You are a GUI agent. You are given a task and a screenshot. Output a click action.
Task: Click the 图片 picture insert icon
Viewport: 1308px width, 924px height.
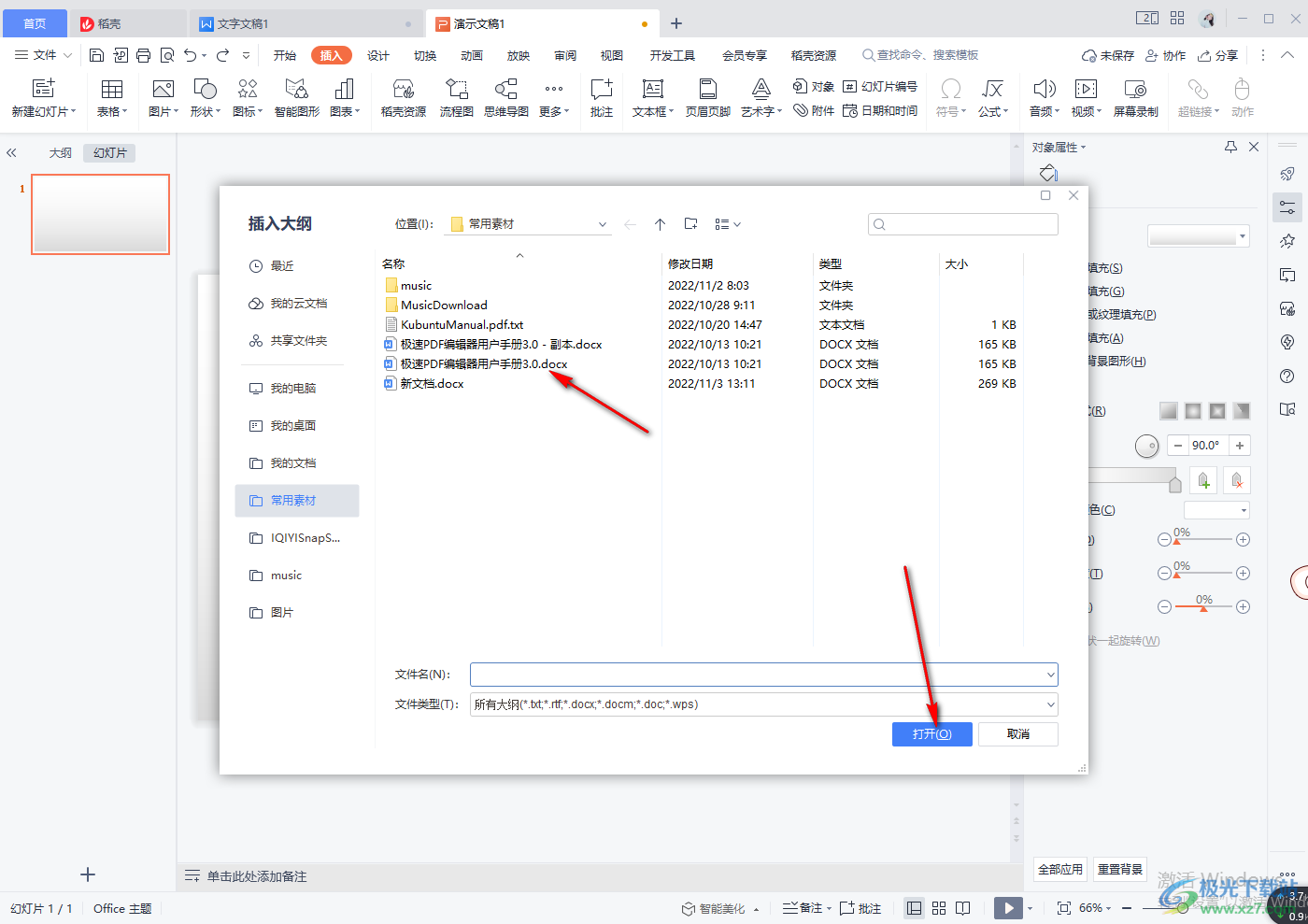[163, 89]
